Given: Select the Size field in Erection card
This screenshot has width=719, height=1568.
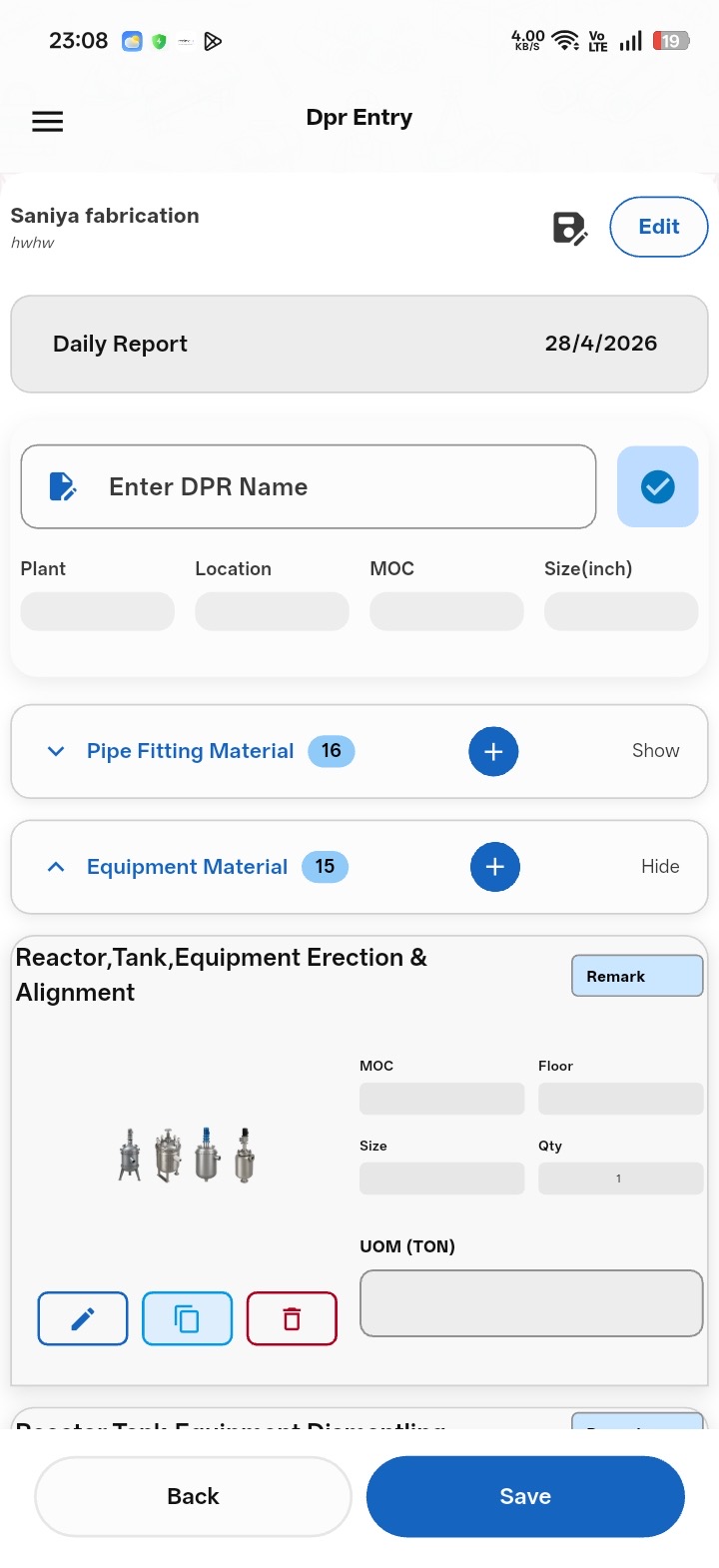Looking at the screenshot, I should point(441,1178).
